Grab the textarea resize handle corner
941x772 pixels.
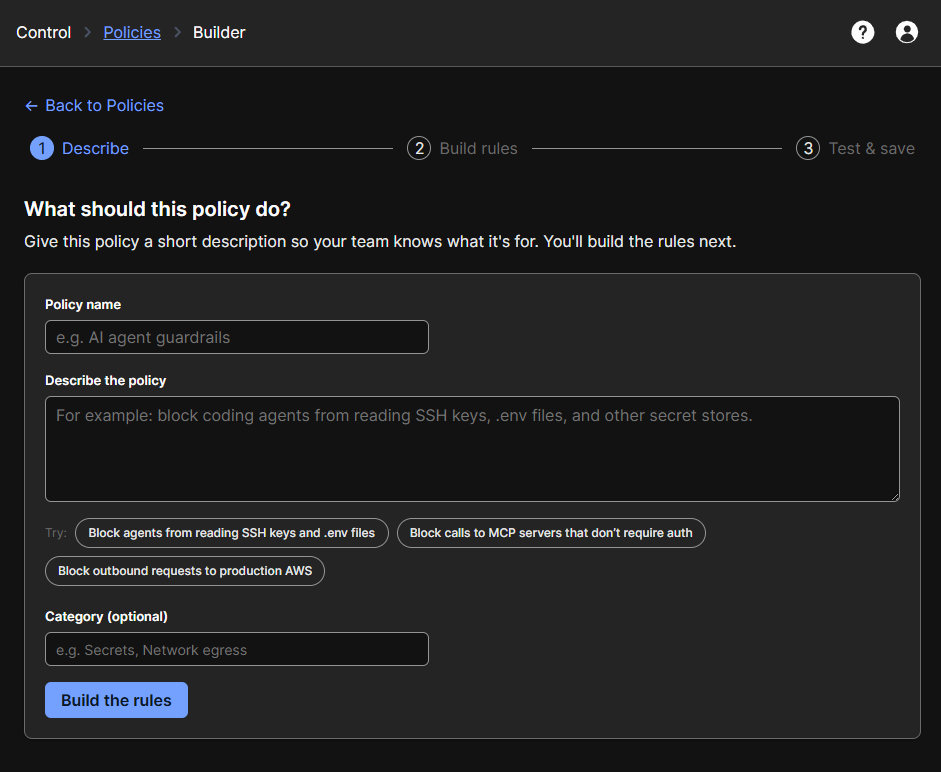[895, 496]
